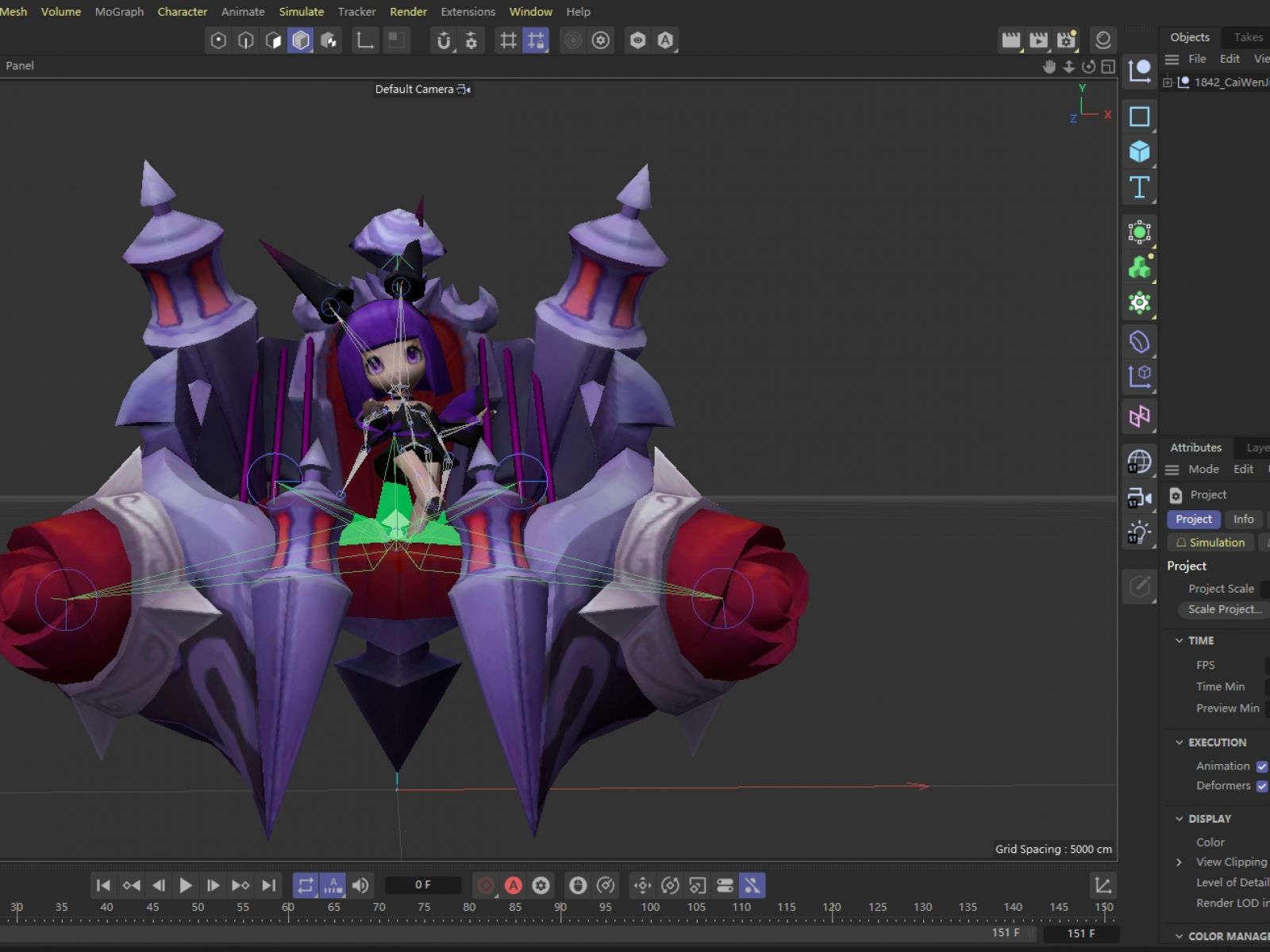Add a Null object icon
The height and width of the screenshot is (952, 1270).
[1139, 71]
